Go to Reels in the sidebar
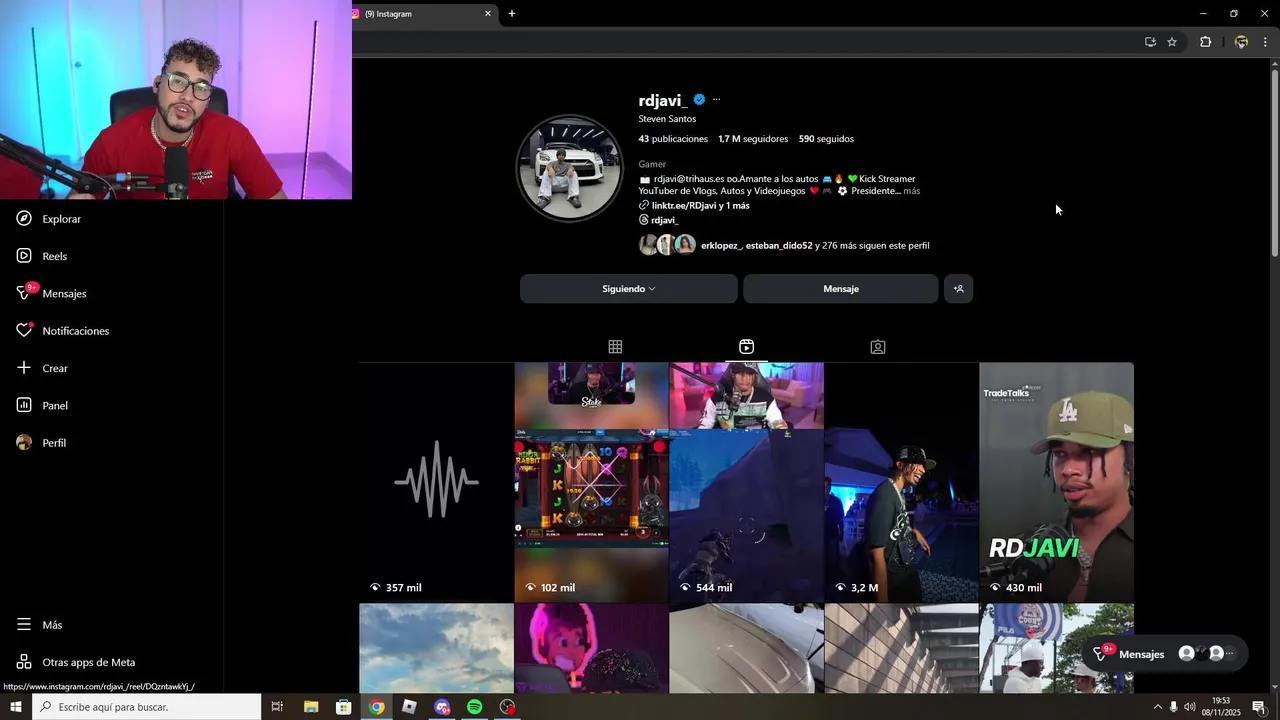 pos(43,256)
